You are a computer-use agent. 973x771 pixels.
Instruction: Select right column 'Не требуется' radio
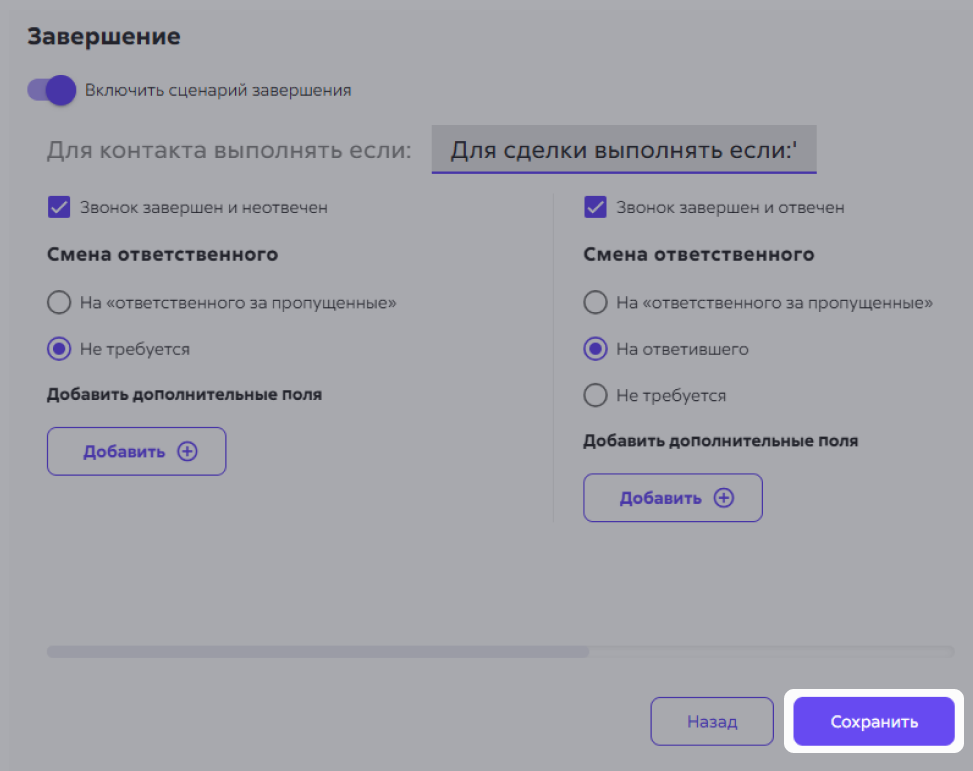(595, 395)
